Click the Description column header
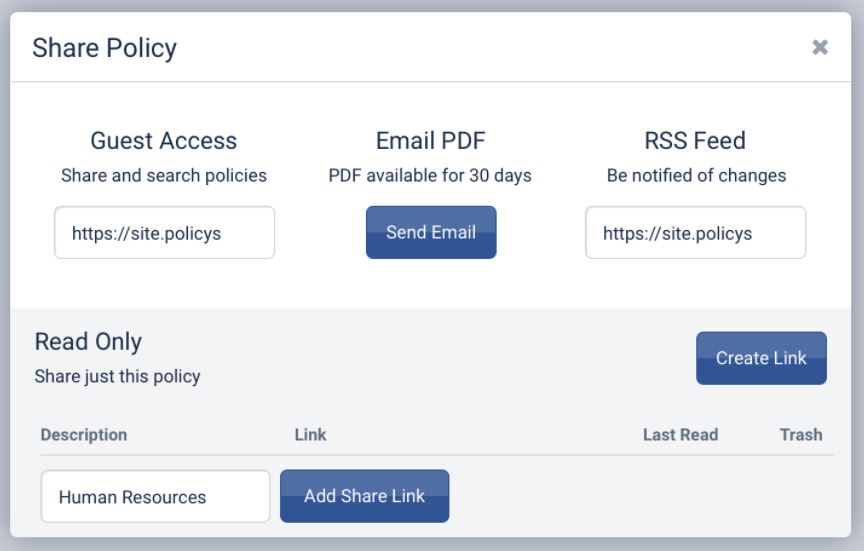 coord(84,435)
